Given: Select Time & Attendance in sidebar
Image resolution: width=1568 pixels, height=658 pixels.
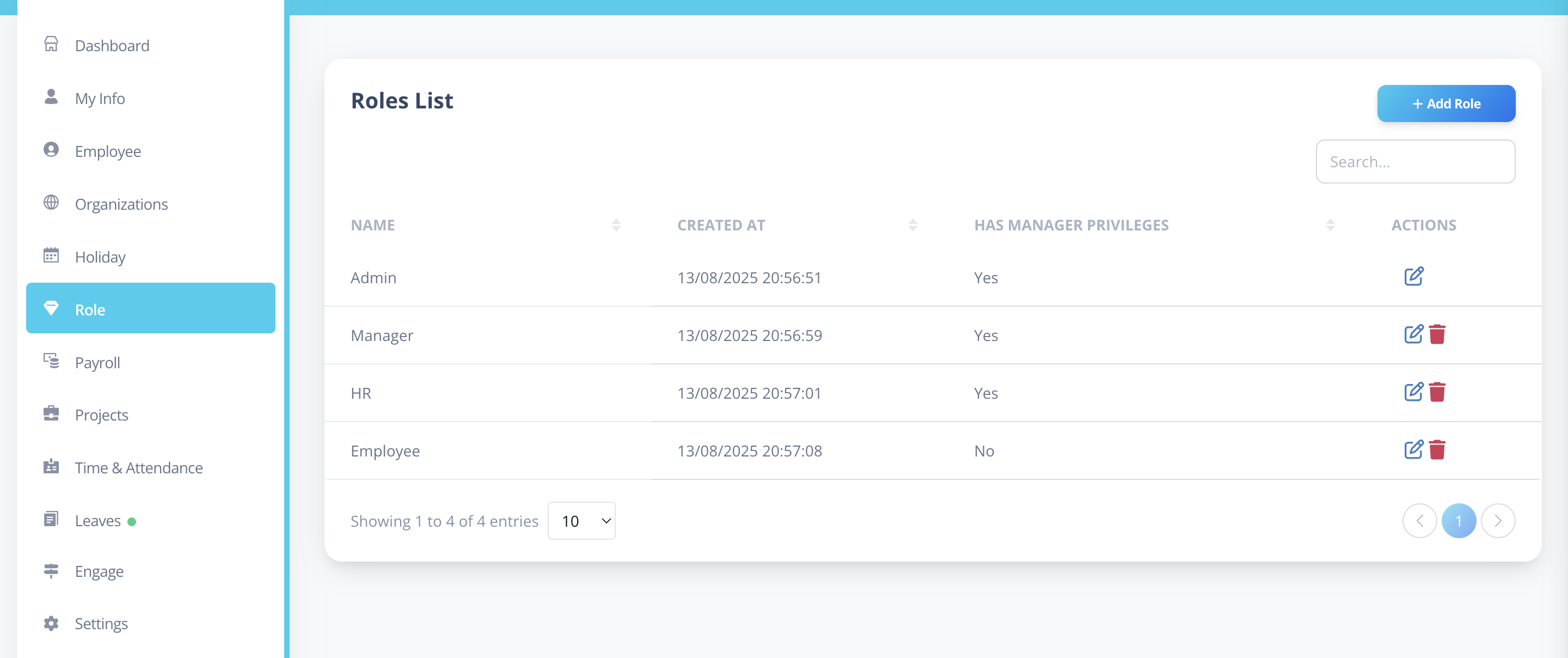Looking at the screenshot, I should 150,467.
